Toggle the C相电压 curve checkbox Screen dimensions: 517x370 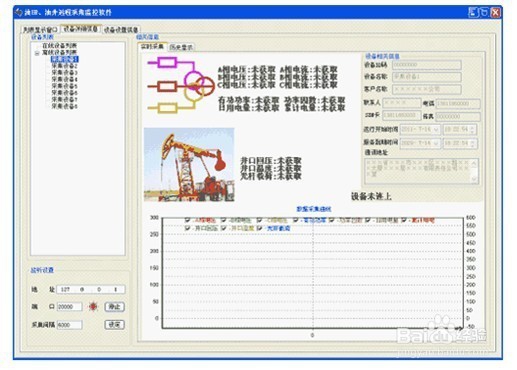(260, 220)
